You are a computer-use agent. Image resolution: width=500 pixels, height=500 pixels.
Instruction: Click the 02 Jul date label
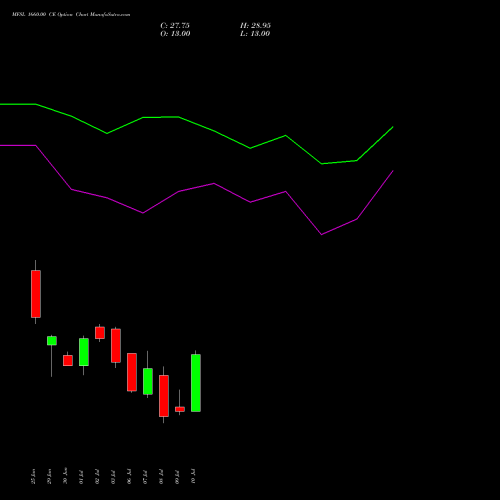pos(97,477)
